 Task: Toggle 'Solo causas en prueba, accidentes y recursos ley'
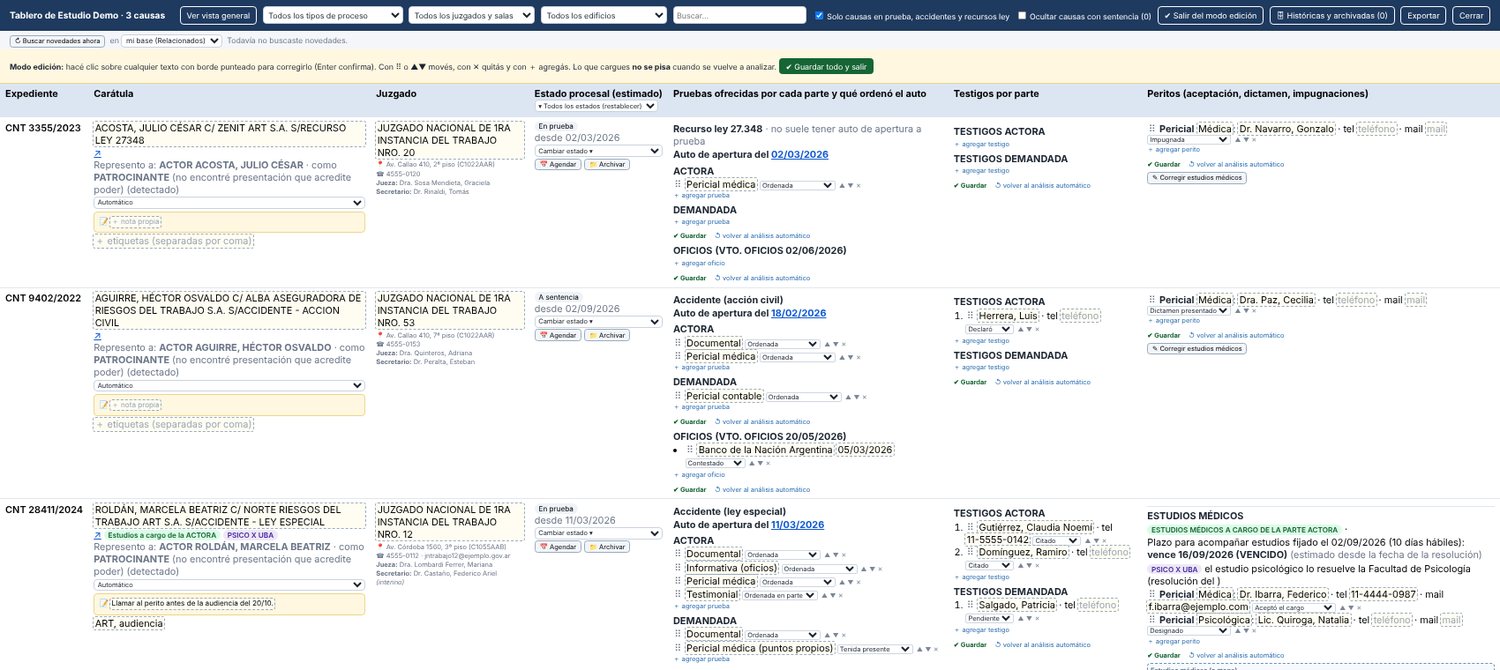820,16
